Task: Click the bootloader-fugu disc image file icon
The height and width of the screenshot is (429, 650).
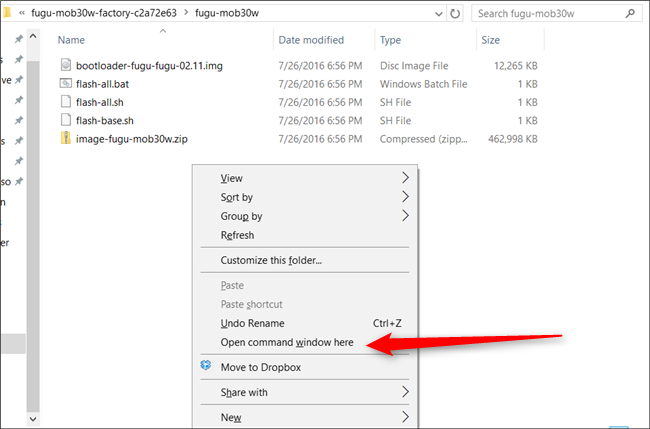Action: click(65, 65)
